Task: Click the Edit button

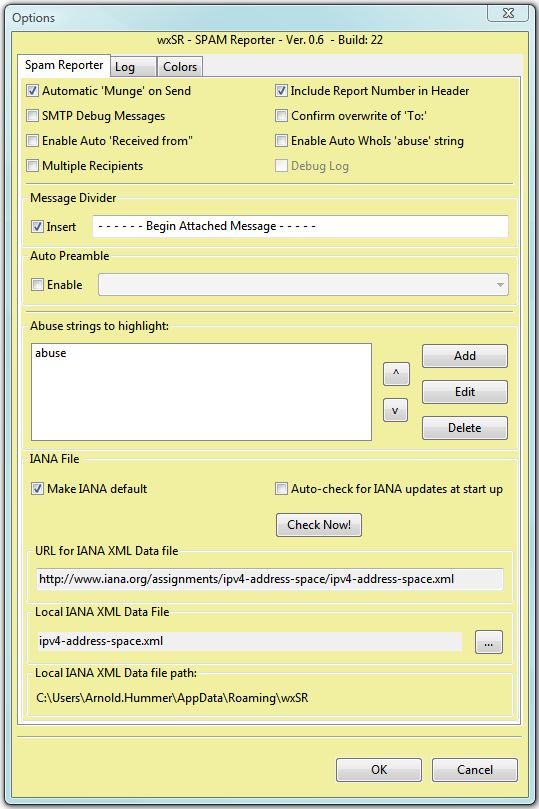Action: 465,392
